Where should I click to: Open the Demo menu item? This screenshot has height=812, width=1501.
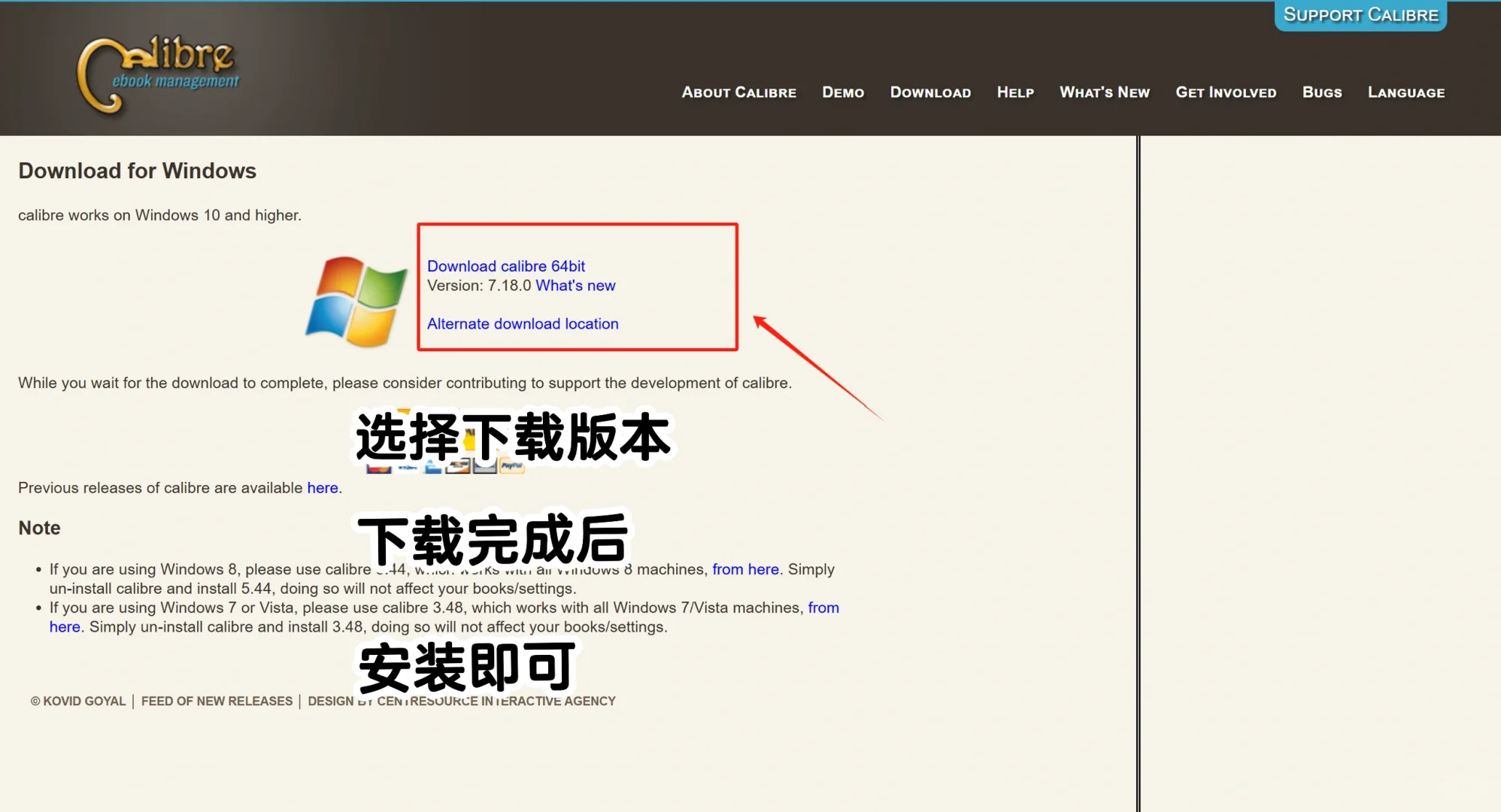coord(843,92)
